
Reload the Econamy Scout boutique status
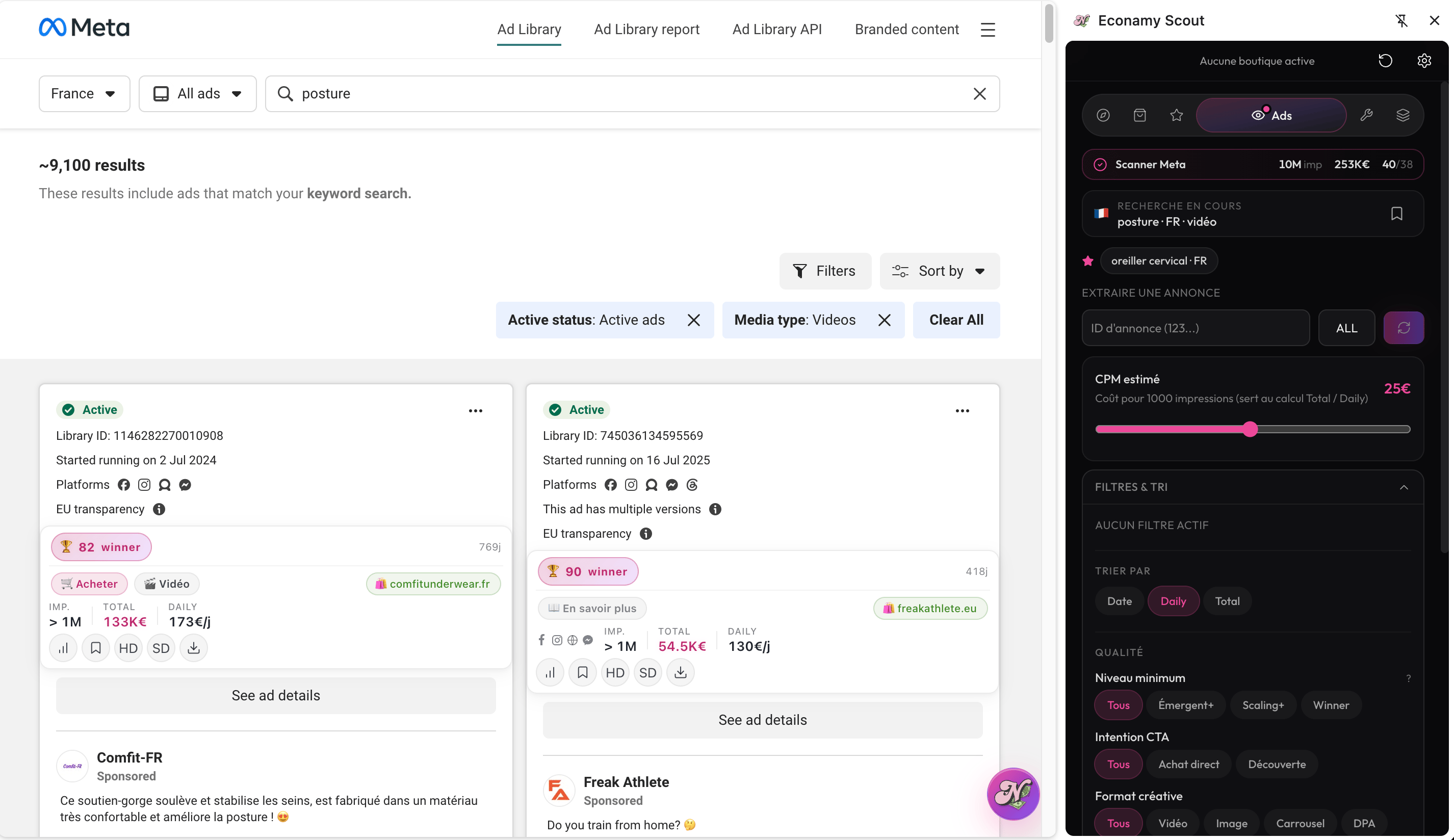click(1385, 61)
